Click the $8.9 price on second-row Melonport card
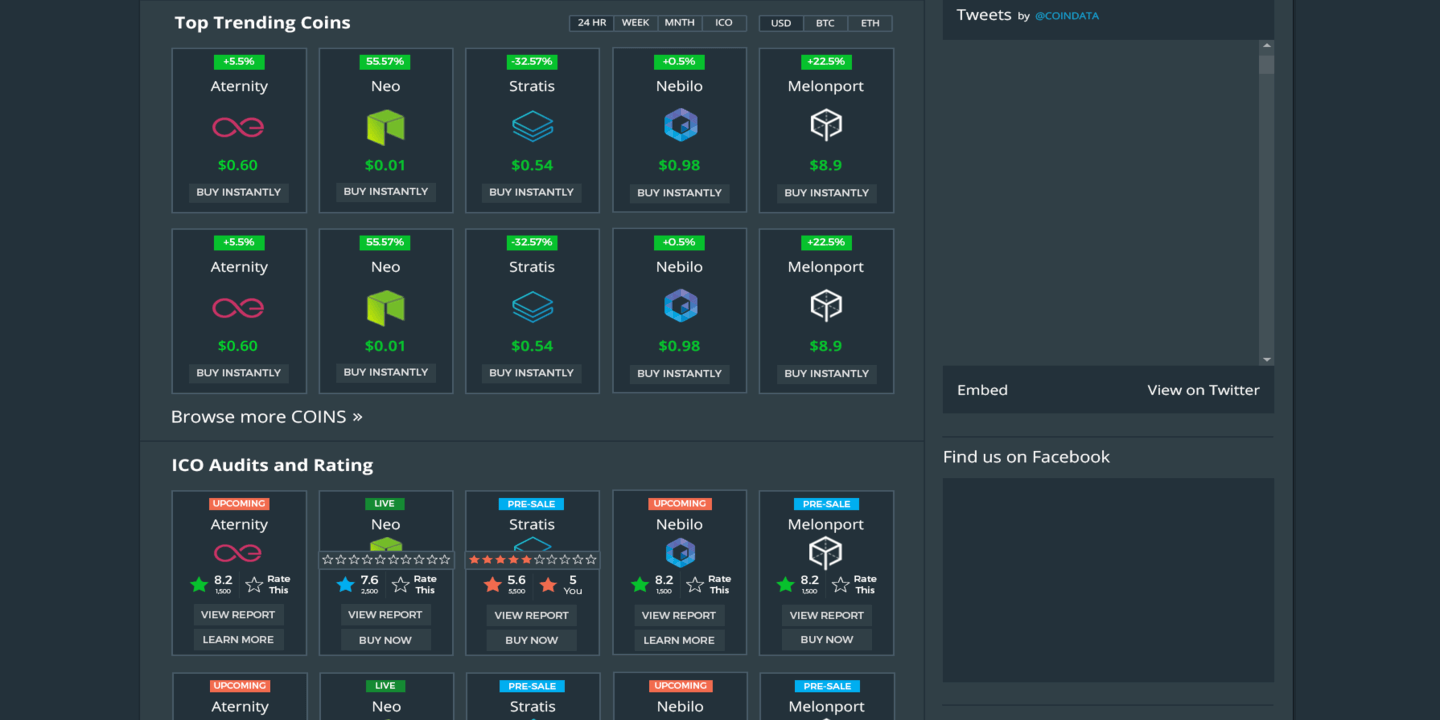Image resolution: width=1440 pixels, height=720 pixels. (x=826, y=346)
